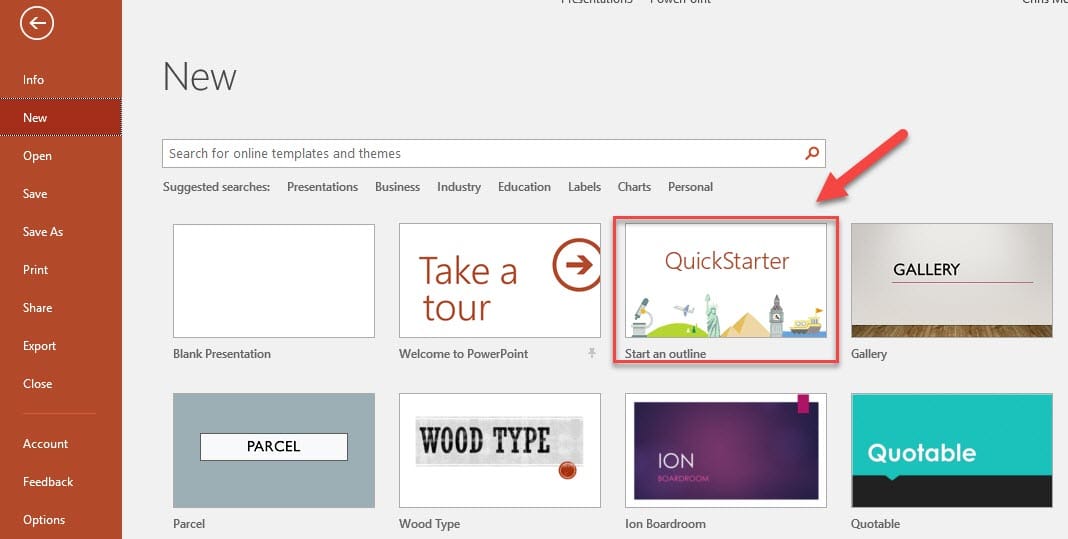Pick the Gallery theme thumbnail
This screenshot has height=539, width=1068.
pos(952,281)
